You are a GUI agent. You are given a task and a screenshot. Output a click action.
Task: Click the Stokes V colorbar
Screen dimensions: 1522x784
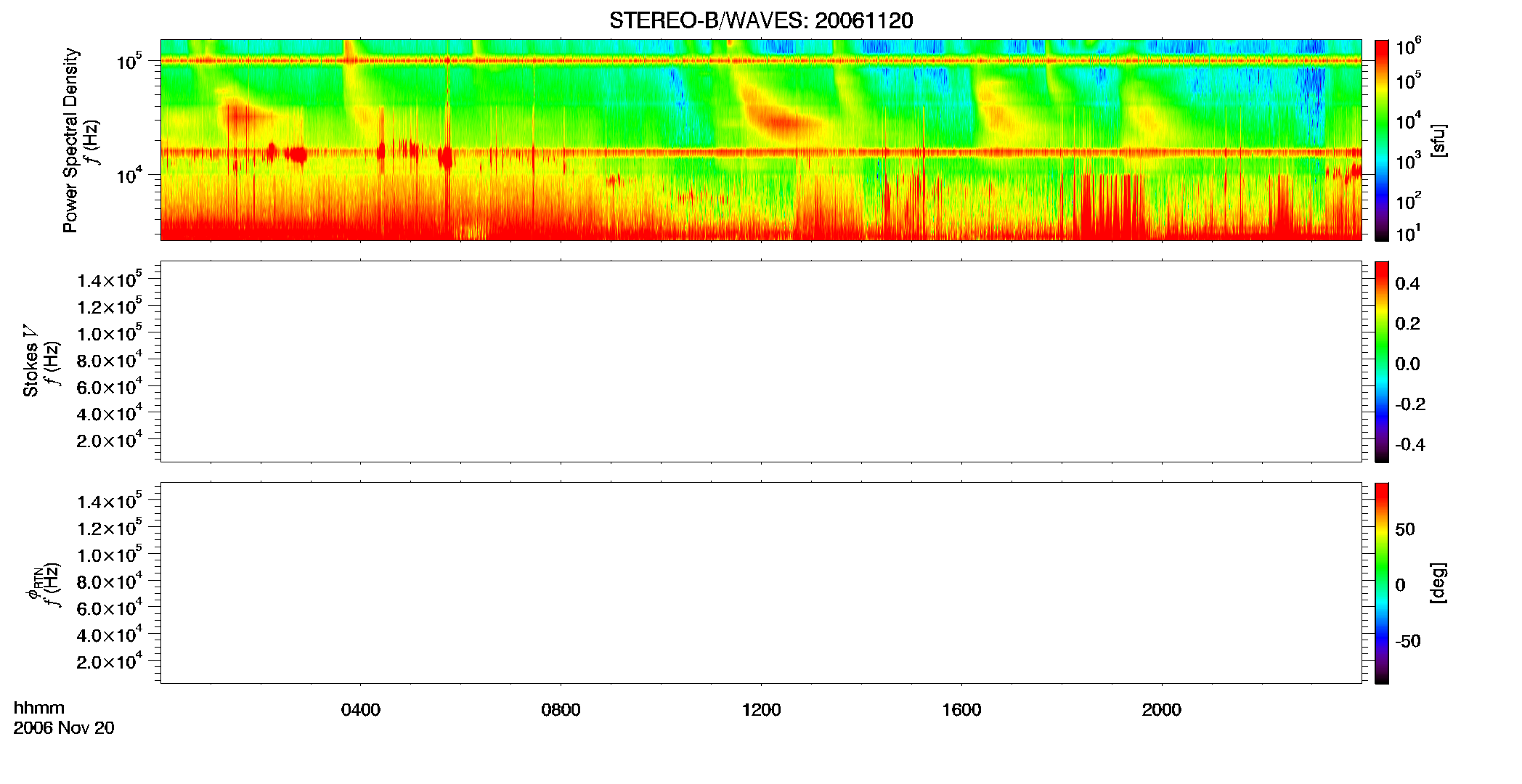pyautogui.click(x=1382, y=362)
